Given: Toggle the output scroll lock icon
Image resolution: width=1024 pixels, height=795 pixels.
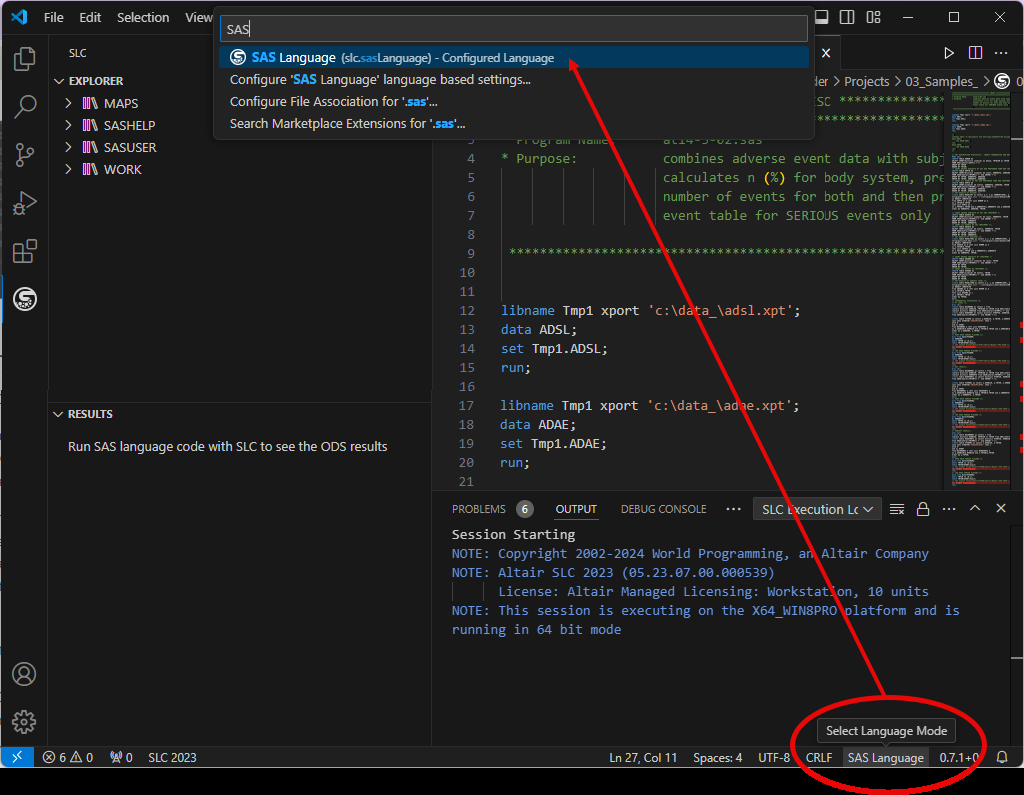Looking at the screenshot, I should pos(923,509).
